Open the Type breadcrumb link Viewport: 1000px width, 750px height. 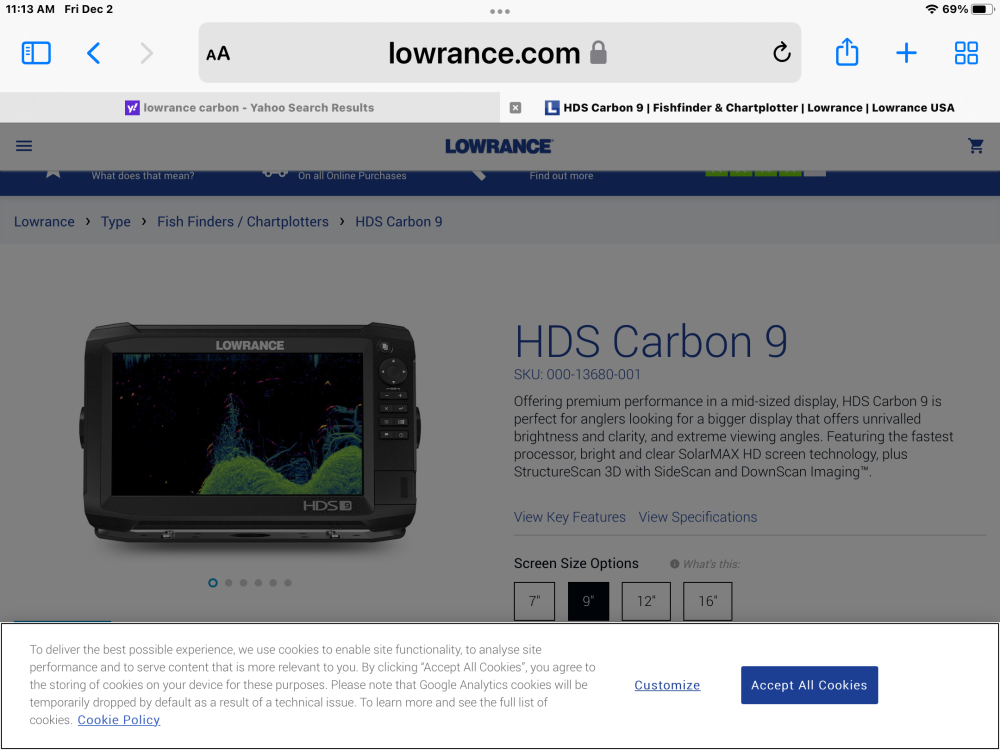[x=115, y=222]
